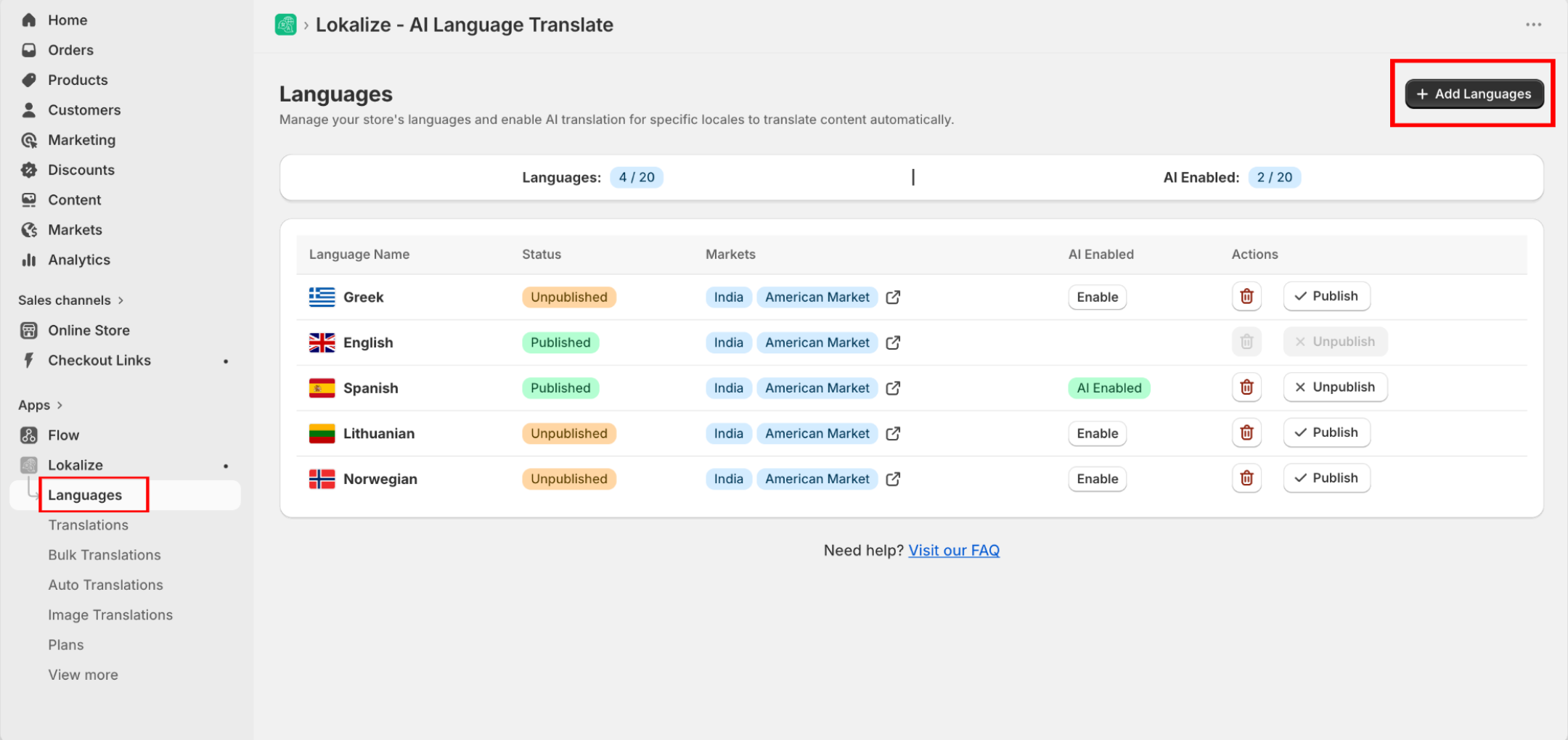The image size is (1568, 740).
Task: Click the Lithuanian flag icon
Action: coord(322,434)
